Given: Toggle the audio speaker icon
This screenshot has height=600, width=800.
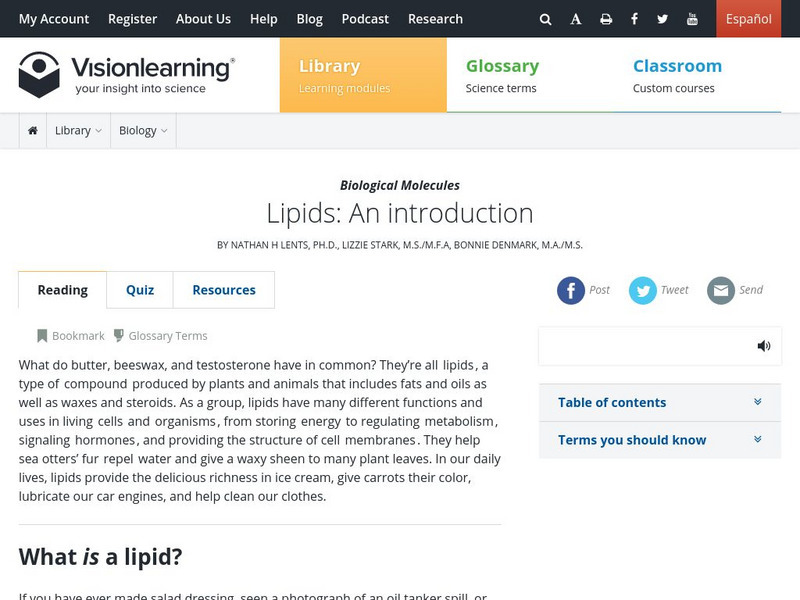Looking at the screenshot, I should (764, 346).
